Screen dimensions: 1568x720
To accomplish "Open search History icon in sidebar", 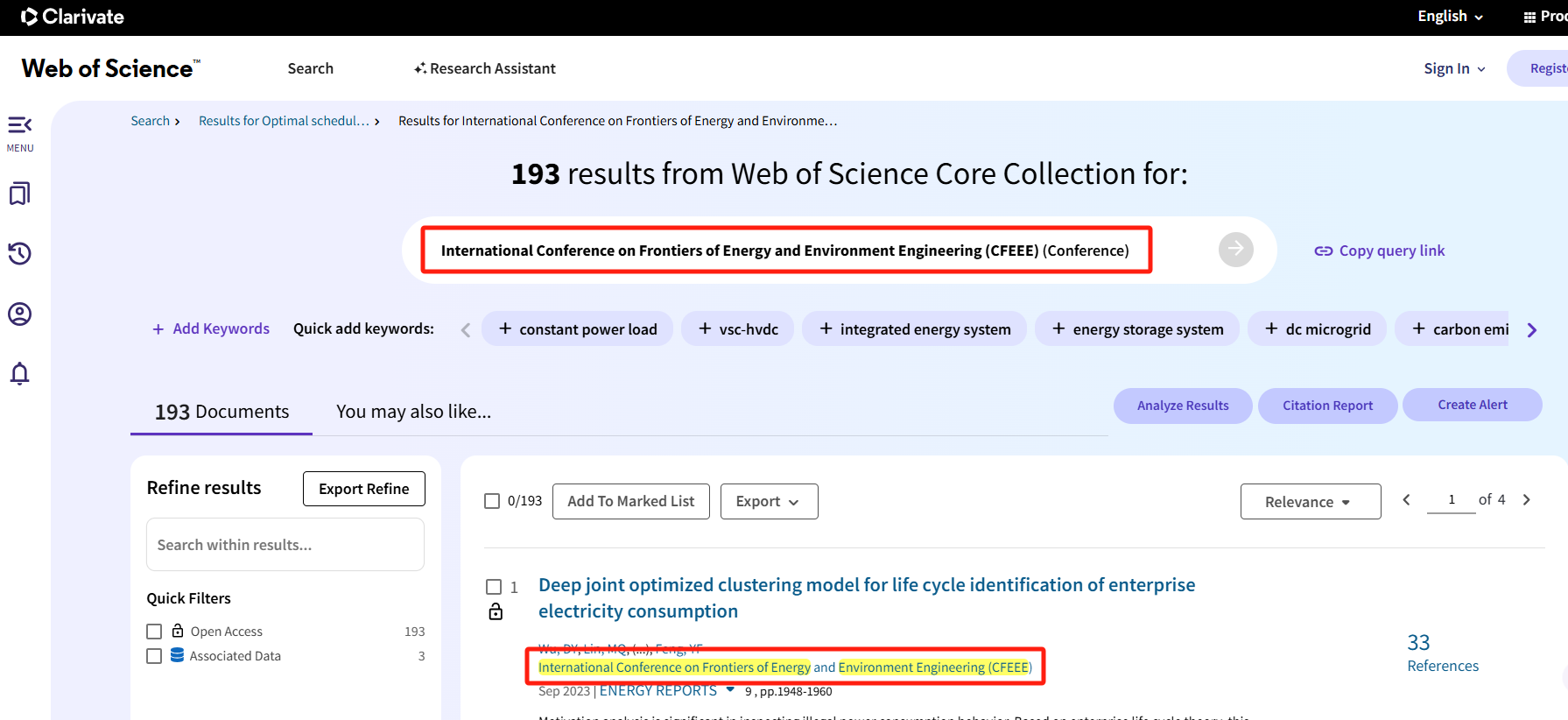I will [x=19, y=254].
